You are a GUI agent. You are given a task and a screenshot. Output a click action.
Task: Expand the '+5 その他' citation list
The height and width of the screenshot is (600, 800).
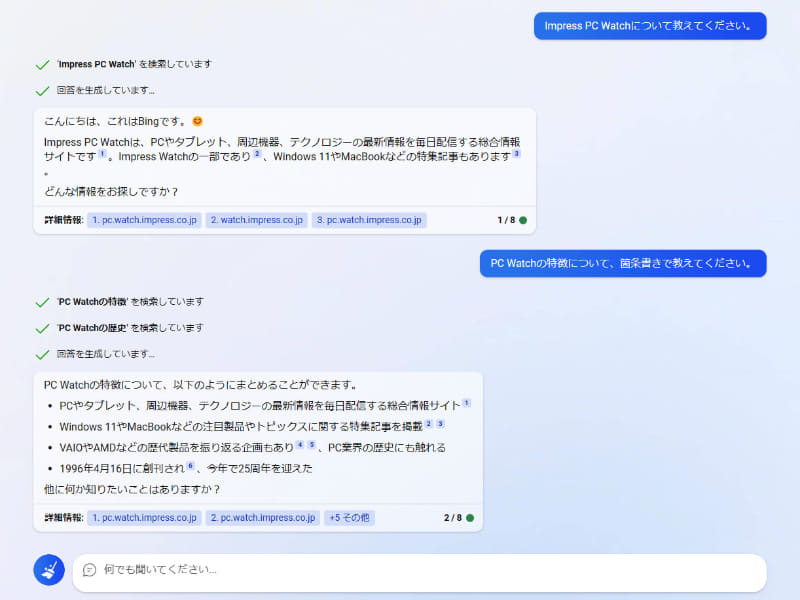[349, 518]
